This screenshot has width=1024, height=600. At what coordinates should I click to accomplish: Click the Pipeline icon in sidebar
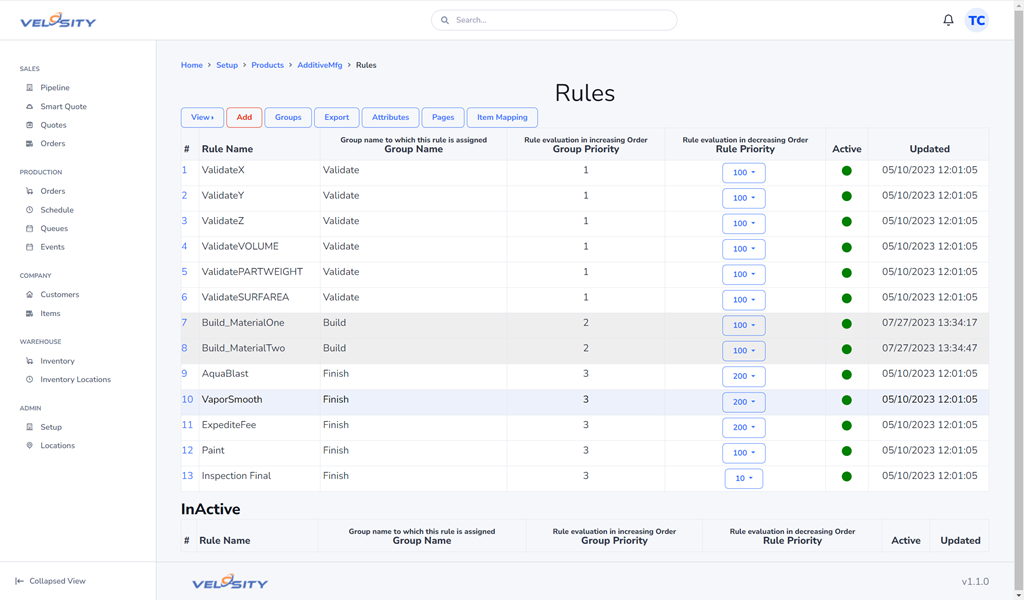pyautogui.click(x=29, y=88)
